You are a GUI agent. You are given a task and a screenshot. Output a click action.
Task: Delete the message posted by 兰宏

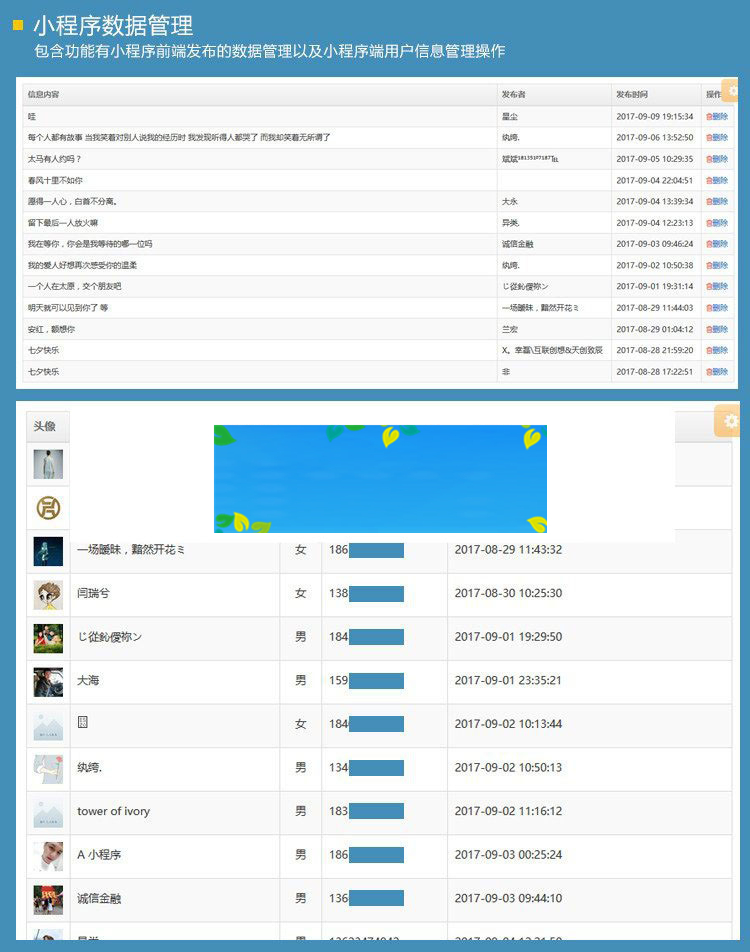[717, 329]
